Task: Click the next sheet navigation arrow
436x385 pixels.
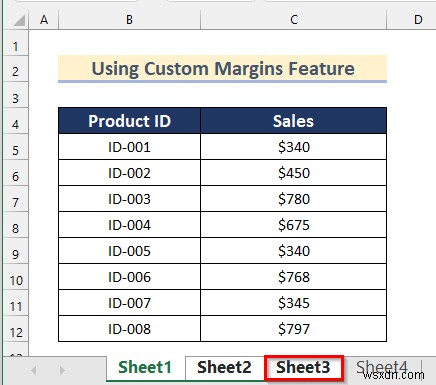Action: tap(62, 370)
